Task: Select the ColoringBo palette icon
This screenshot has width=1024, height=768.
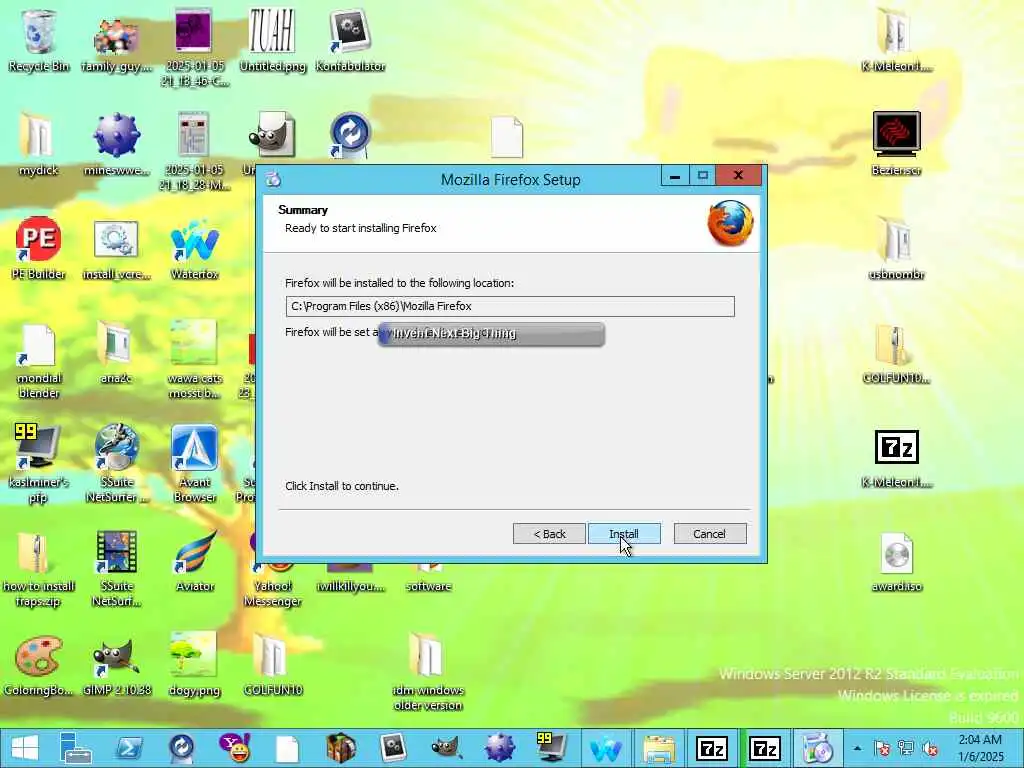Action: (x=39, y=666)
